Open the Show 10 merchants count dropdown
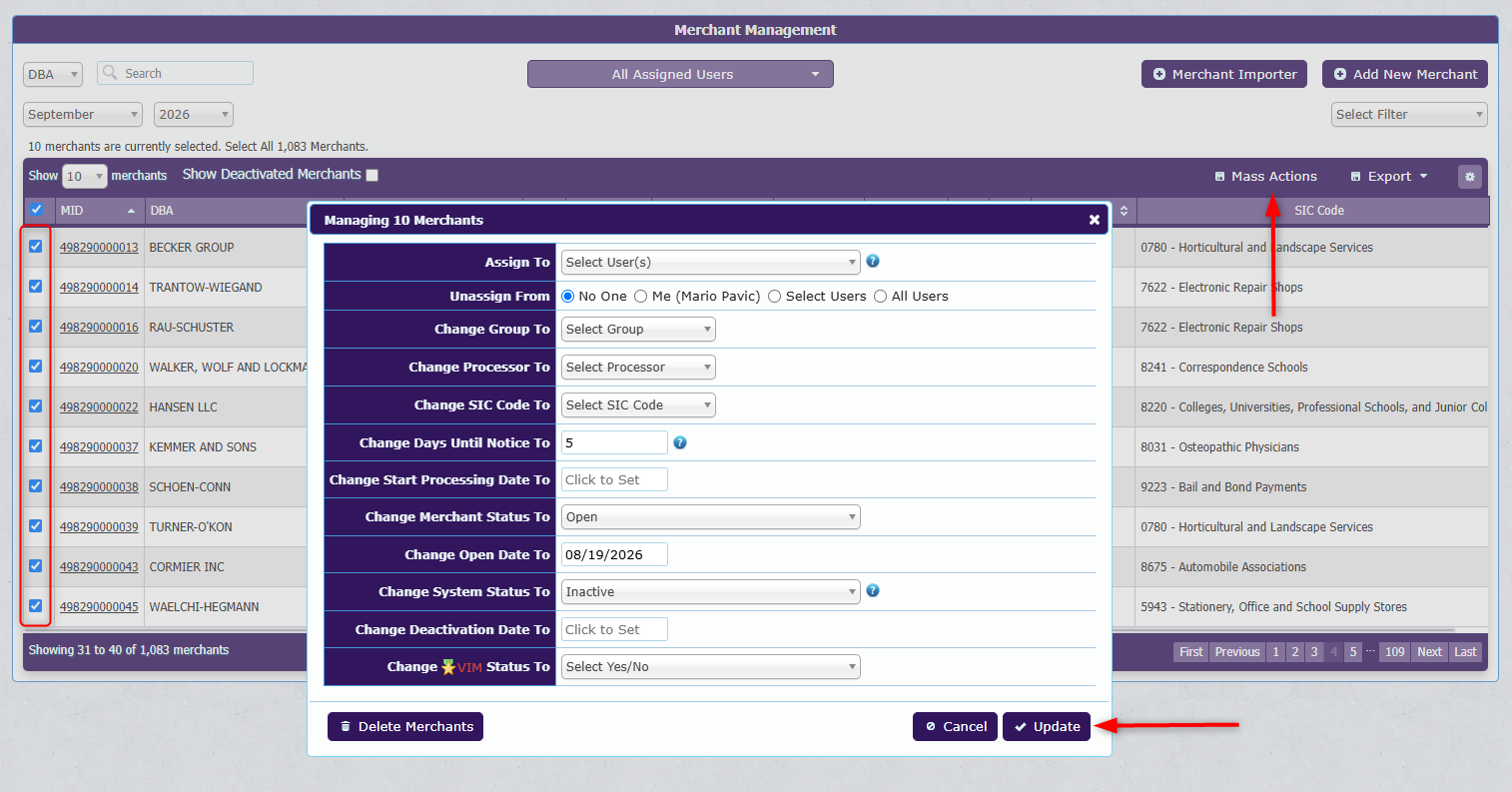Viewport: 1512px width, 792px height. [84, 177]
